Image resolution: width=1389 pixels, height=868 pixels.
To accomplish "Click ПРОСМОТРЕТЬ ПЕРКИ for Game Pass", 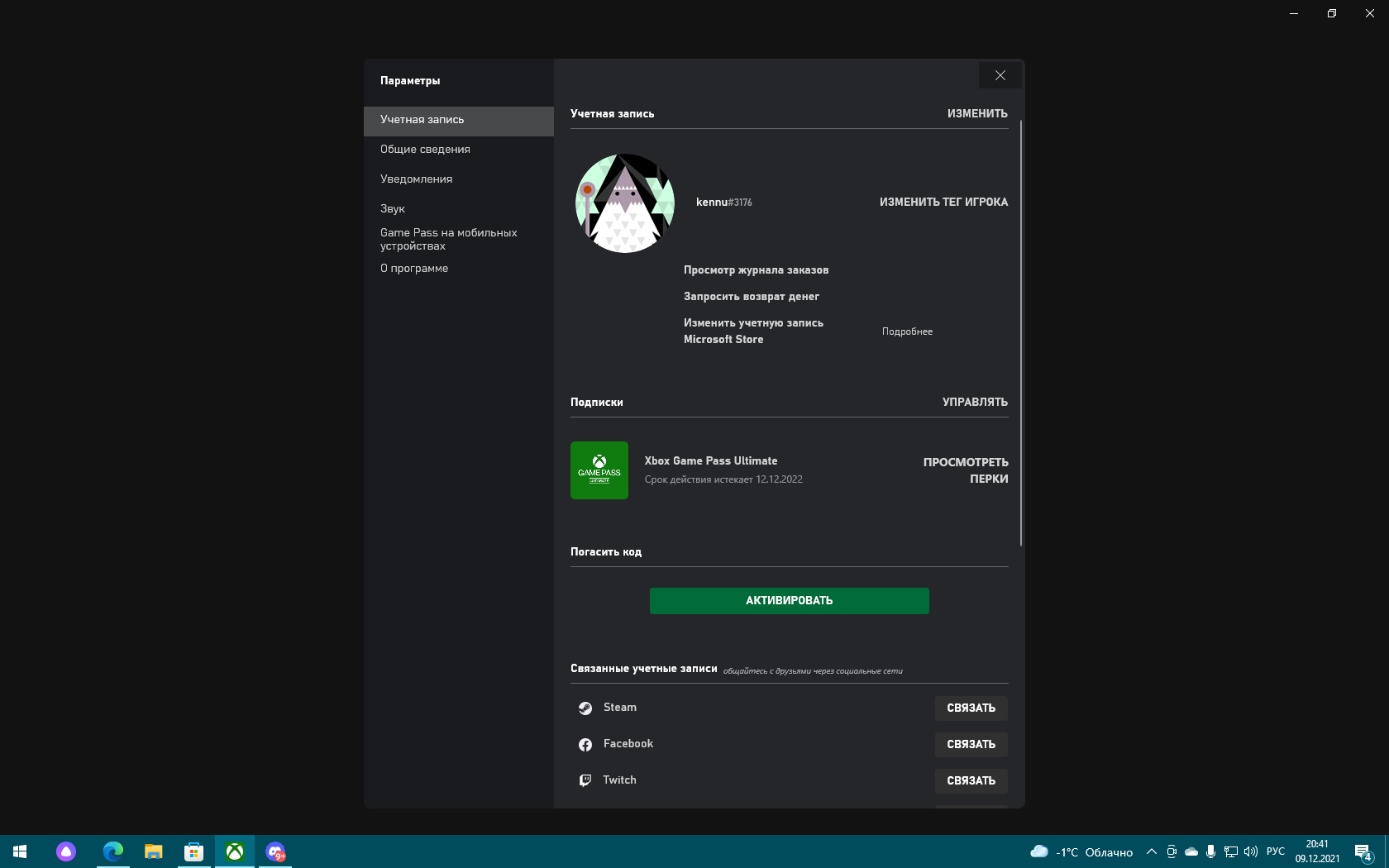I will [x=966, y=470].
